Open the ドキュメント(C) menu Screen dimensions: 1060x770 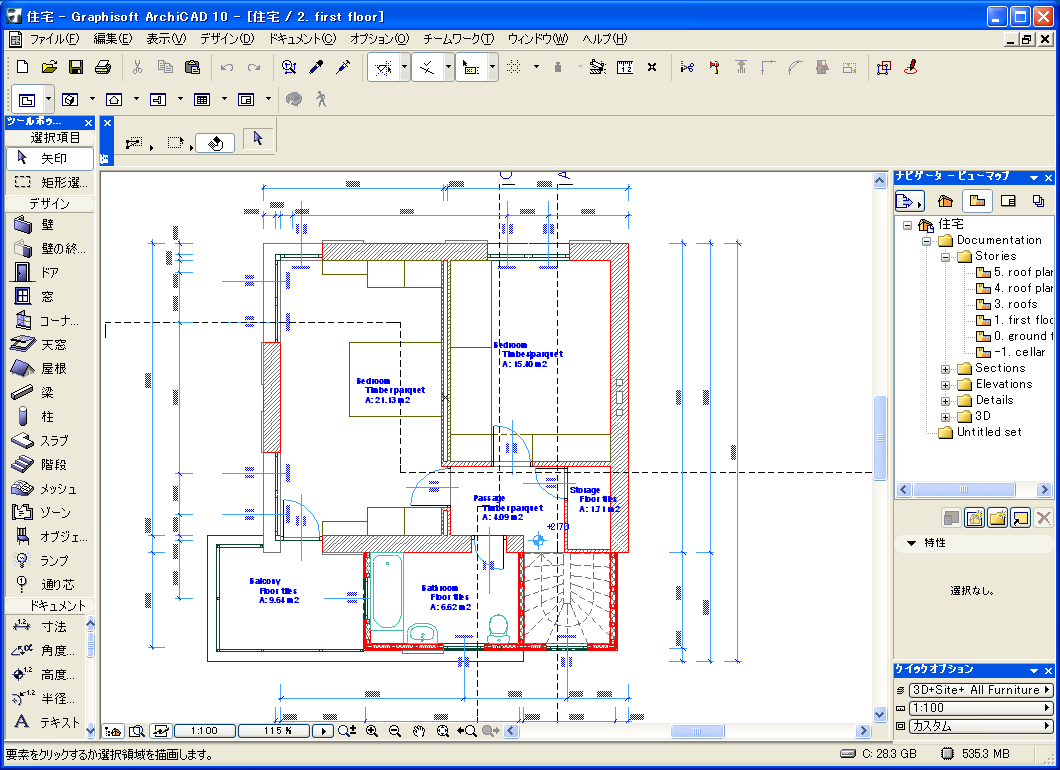click(x=301, y=39)
